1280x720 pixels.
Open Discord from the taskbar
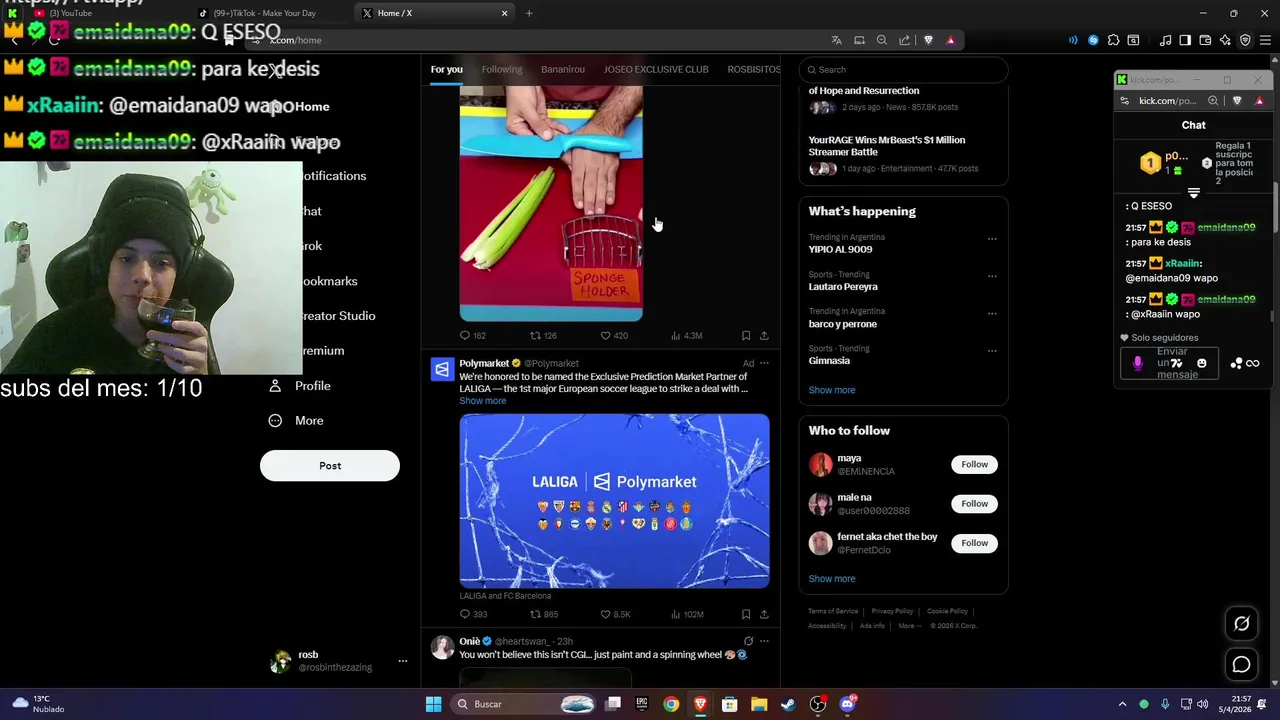click(x=847, y=704)
